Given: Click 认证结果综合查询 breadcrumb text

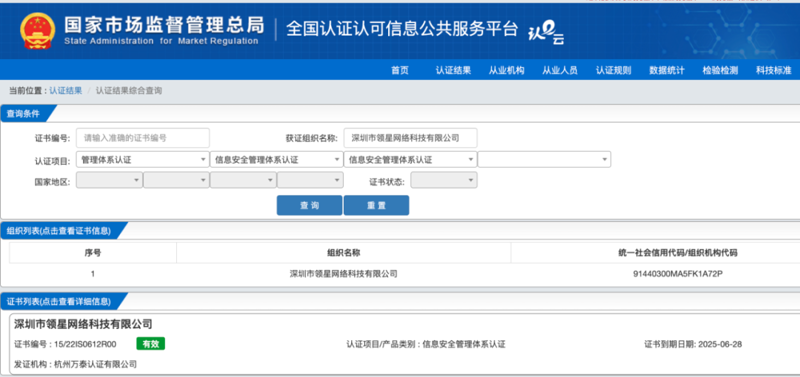Looking at the screenshot, I should 129,91.
